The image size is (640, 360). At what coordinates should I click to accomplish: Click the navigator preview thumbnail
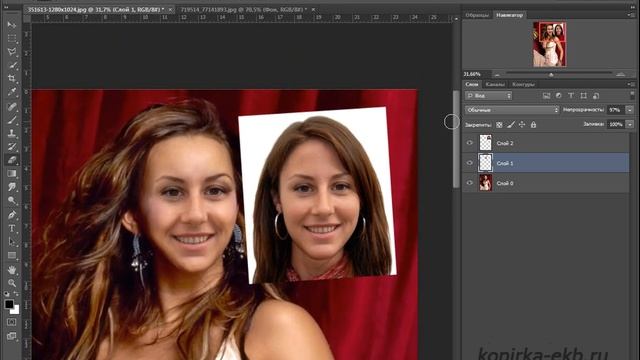coord(549,44)
